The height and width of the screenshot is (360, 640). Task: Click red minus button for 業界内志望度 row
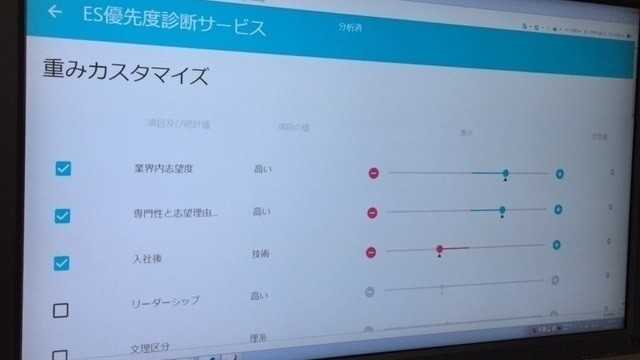[373, 173]
